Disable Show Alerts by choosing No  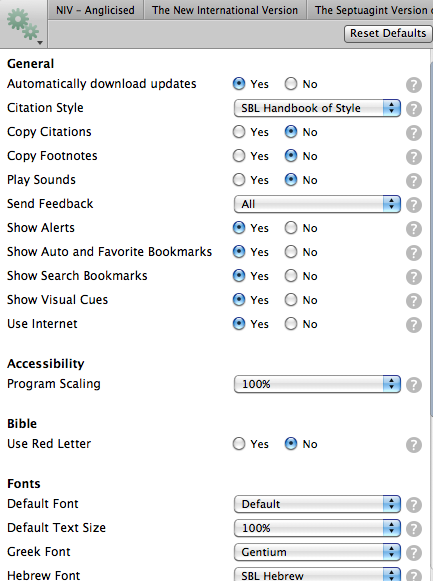tap(291, 228)
